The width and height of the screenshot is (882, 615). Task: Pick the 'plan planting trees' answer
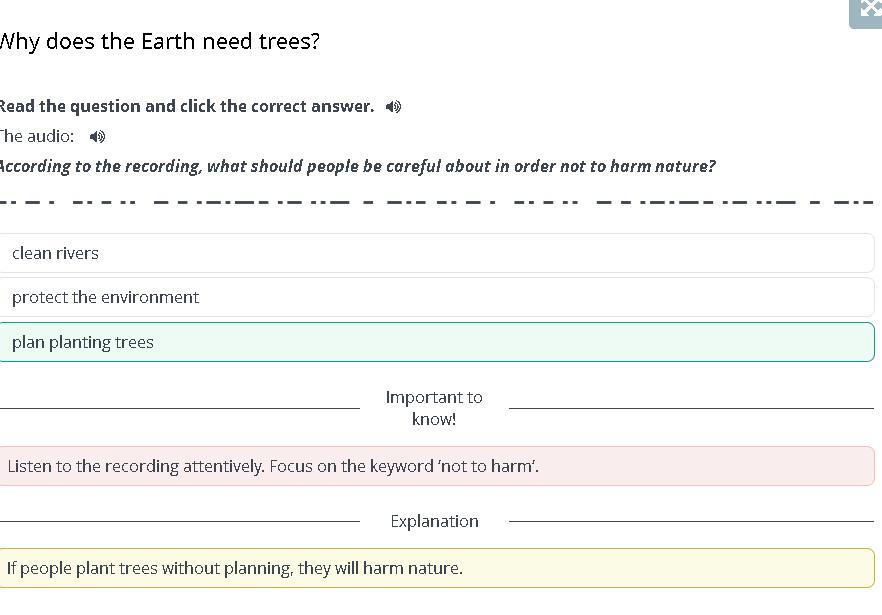click(x=436, y=342)
